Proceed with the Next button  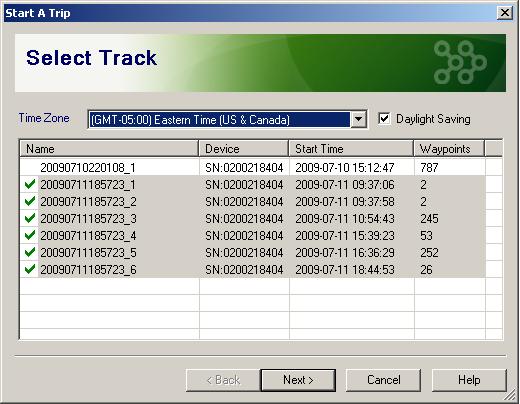(298, 380)
